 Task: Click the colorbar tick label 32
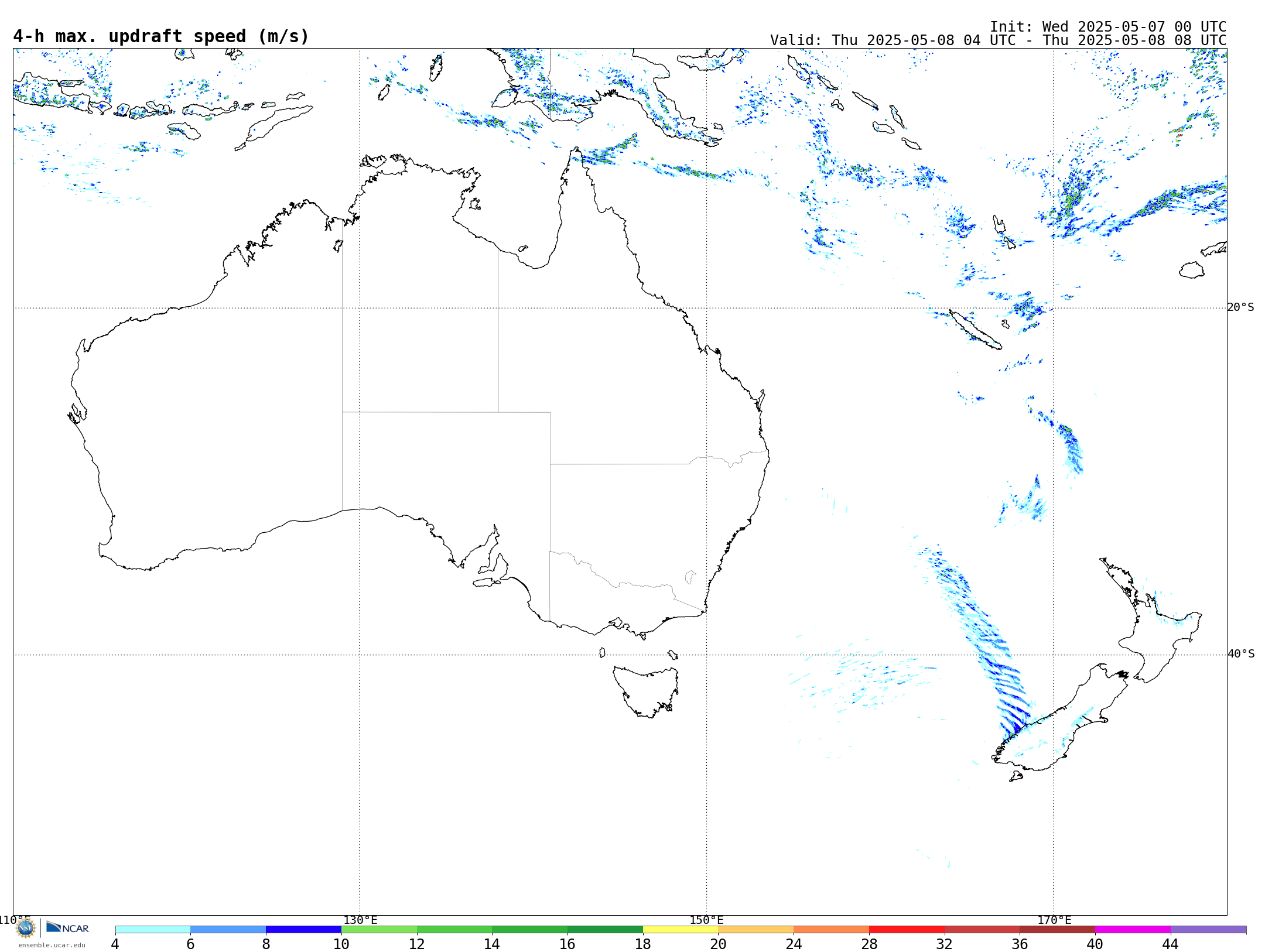[x=945, y=944]
